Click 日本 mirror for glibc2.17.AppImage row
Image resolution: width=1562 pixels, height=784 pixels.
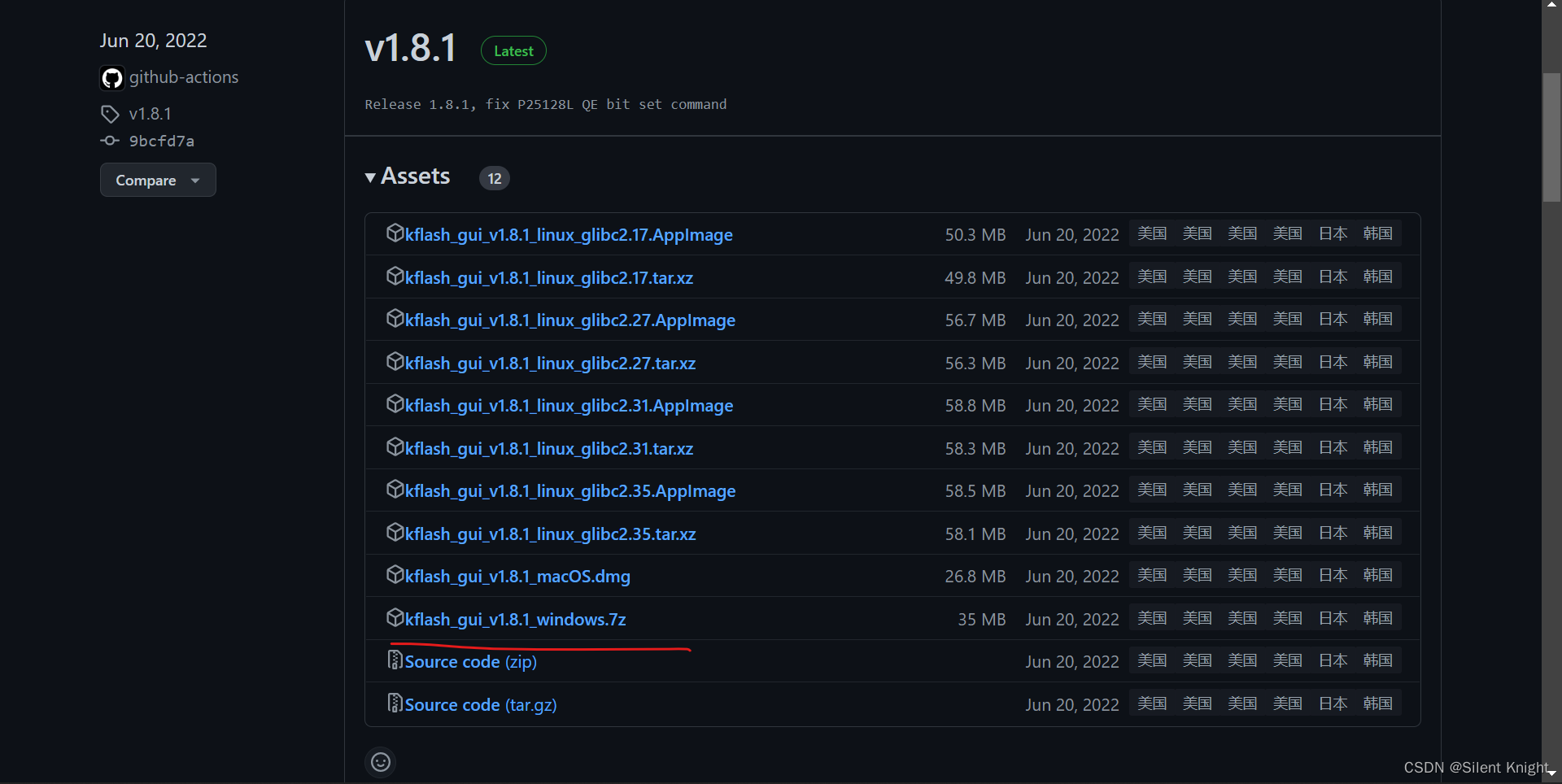pyautogui.click(x=1333, y=233)
